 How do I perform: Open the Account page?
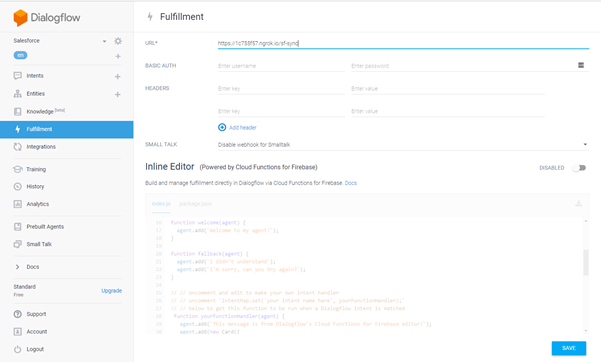pyautogui.click(x=37, y=332)
